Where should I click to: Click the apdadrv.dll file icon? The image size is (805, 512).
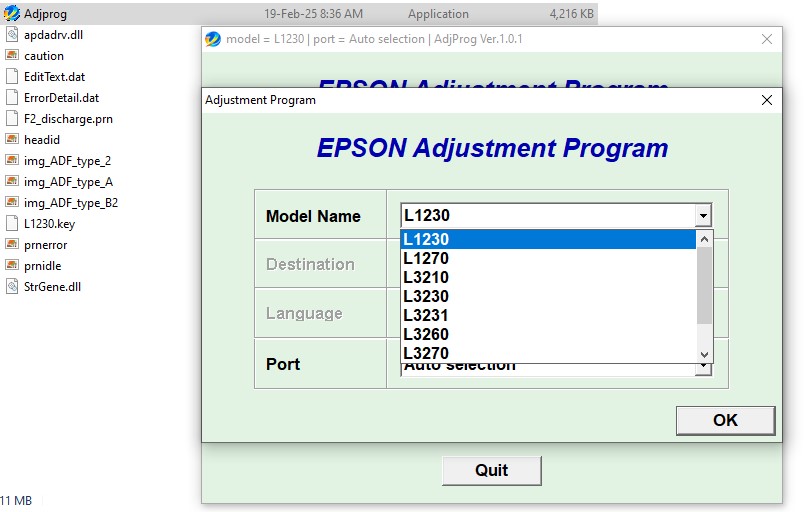pos(12,34)
